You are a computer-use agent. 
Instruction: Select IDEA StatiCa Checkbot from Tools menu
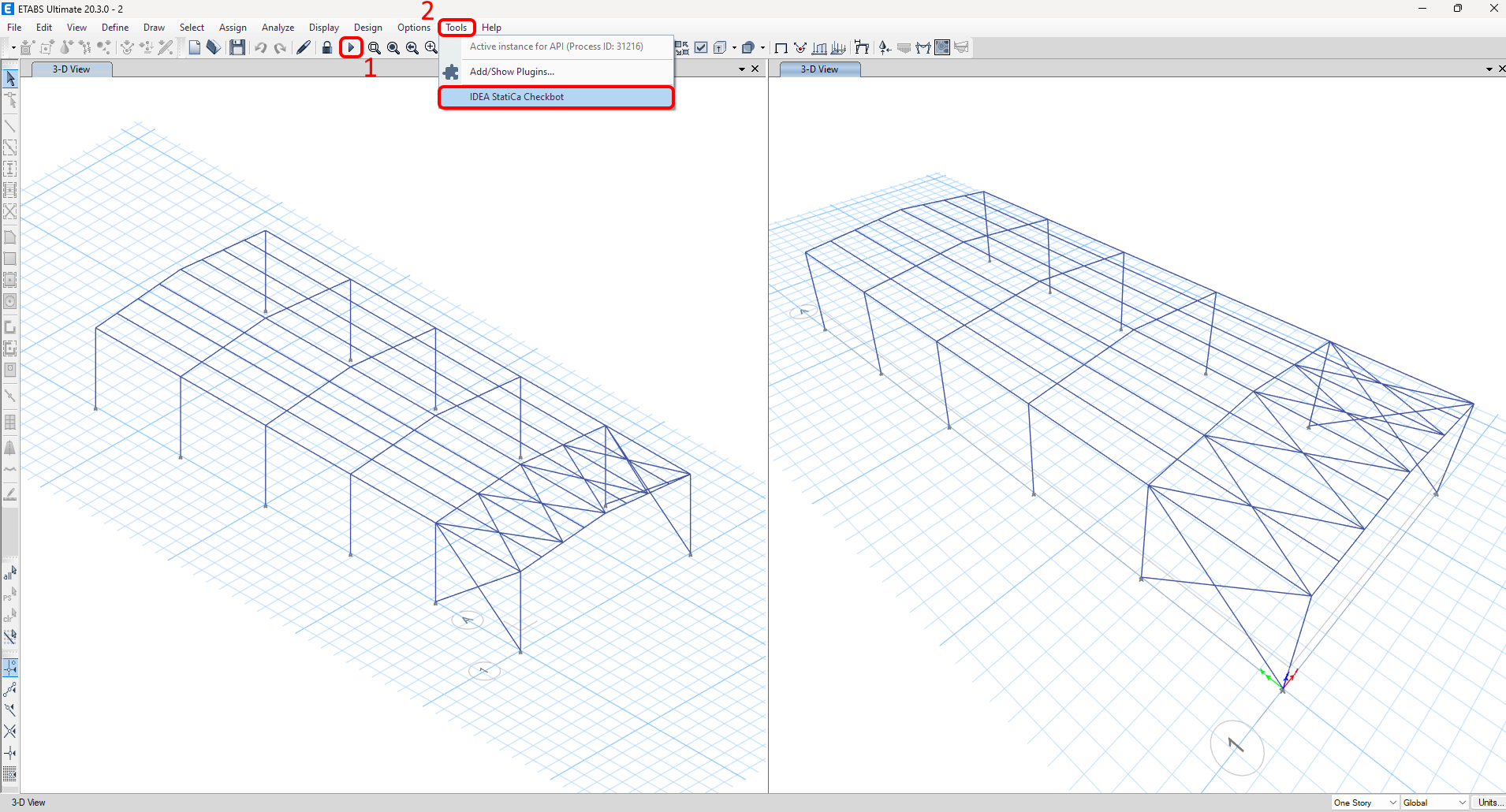coord(517,96)
